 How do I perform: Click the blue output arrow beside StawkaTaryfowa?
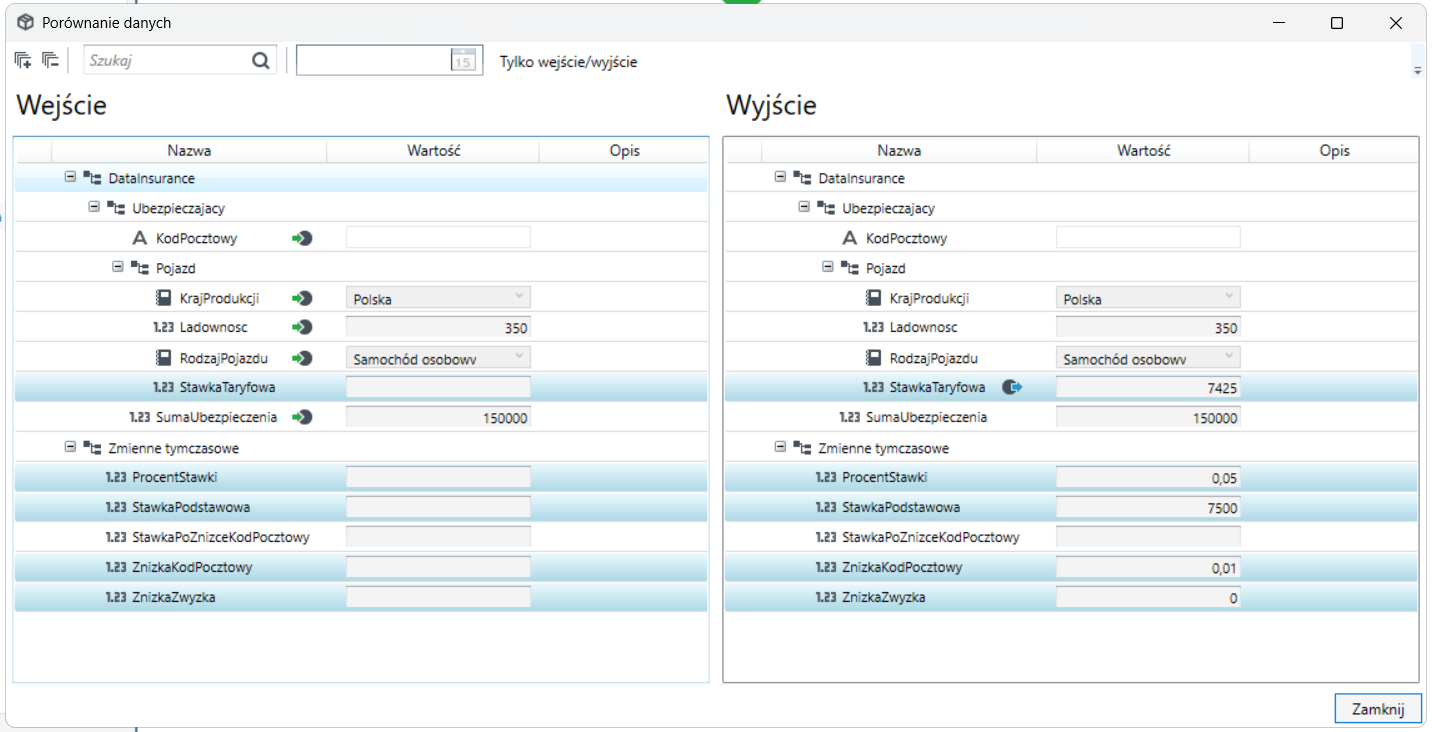pyautogui.click(x=1012, y=387)
